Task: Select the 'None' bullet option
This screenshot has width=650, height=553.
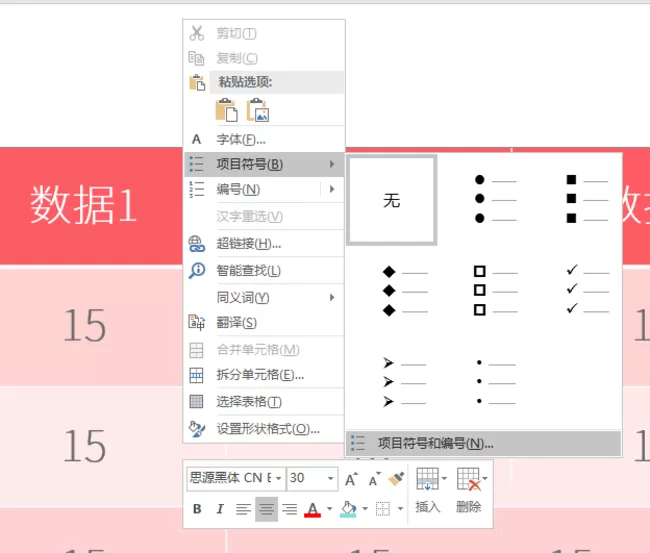Action: tap(392, 200)
